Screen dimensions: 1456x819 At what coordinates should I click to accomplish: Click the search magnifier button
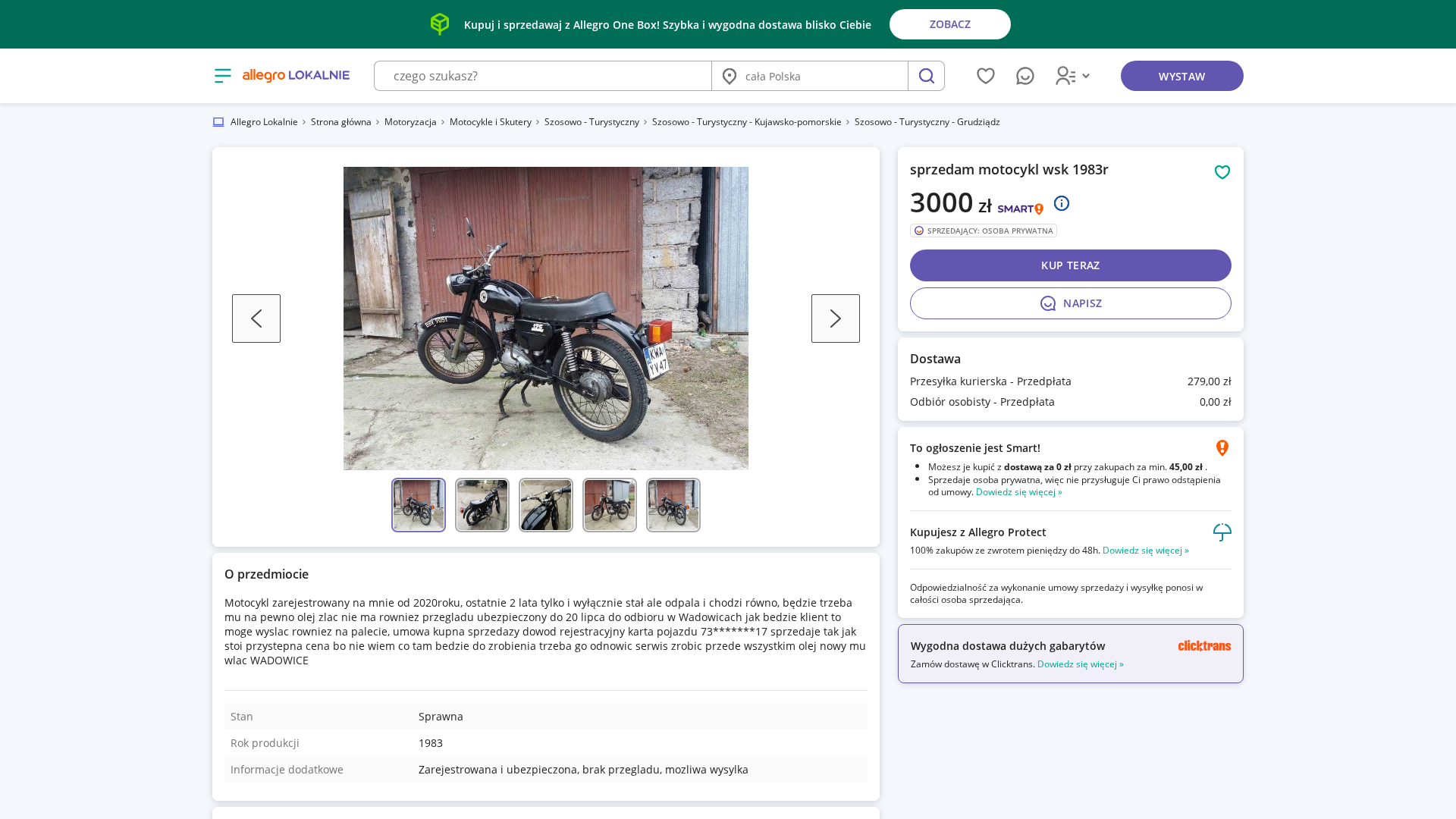click(x=926, y=76)
